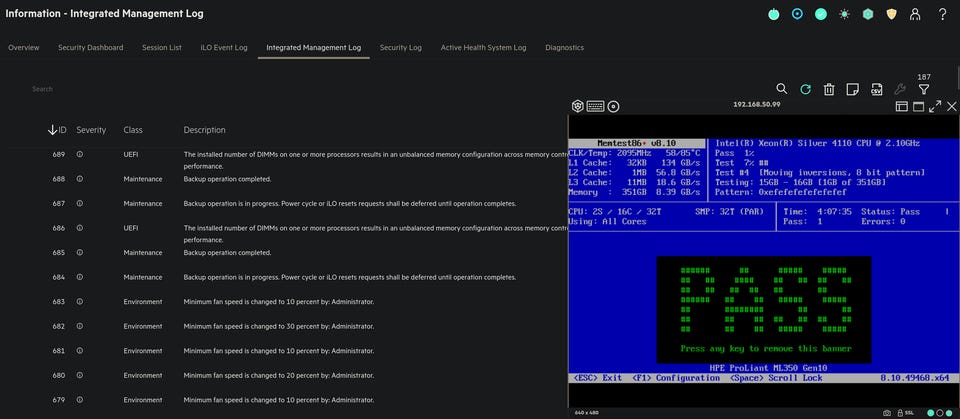Click the wrench repair icon
This screenshot has height=419, width=960.
[x=900, y=89]
